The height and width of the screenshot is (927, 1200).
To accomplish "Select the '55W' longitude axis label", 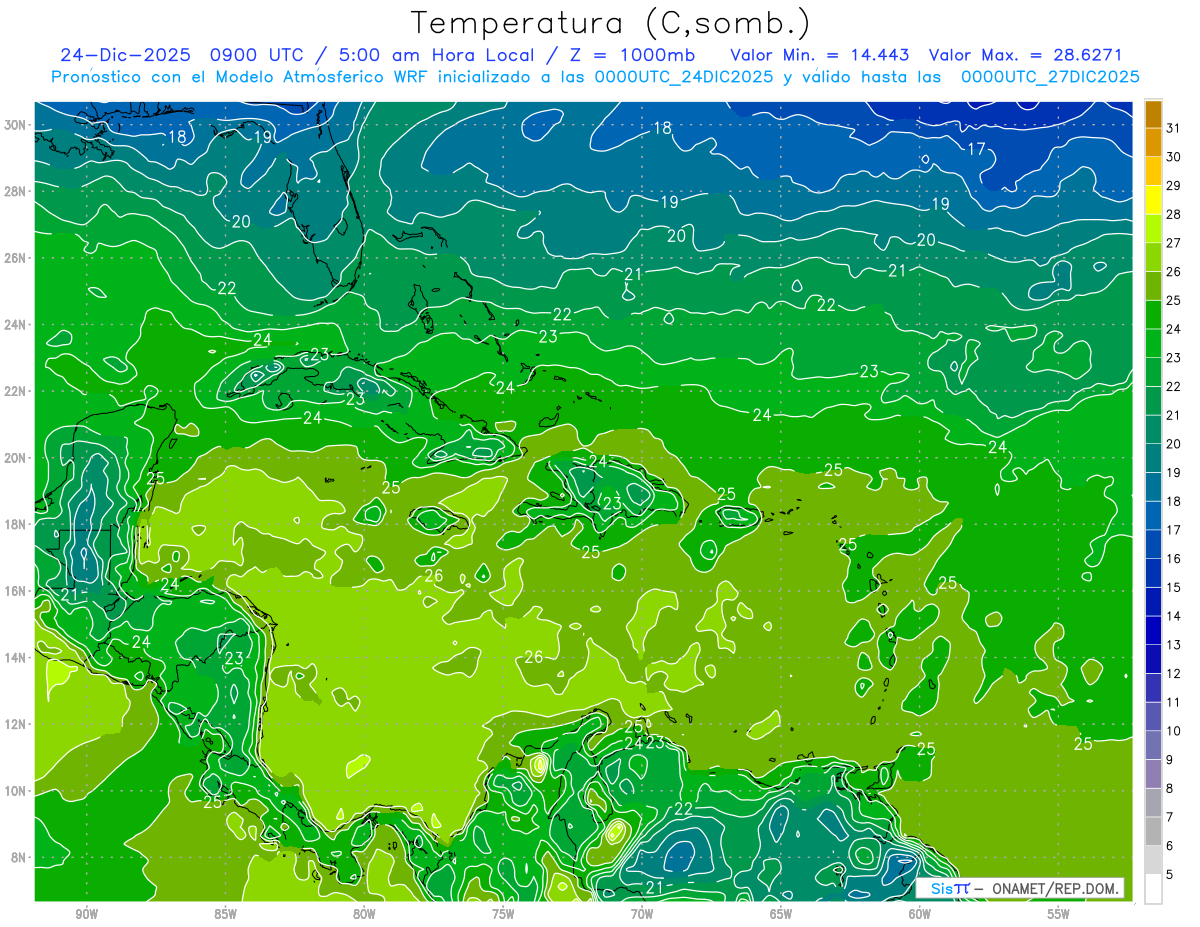I will [x=1059, y=914].
